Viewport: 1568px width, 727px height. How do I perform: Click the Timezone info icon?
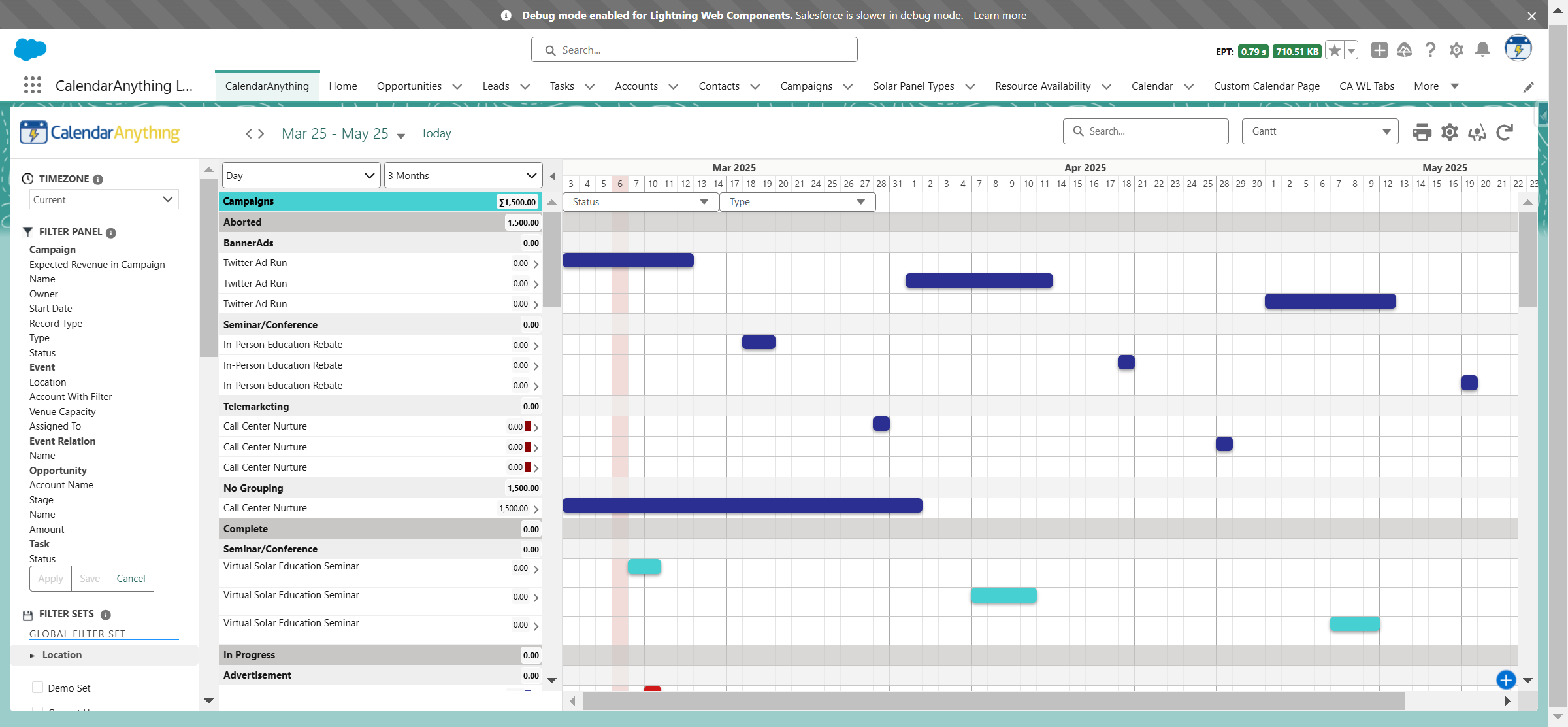(x=98, y=179)
